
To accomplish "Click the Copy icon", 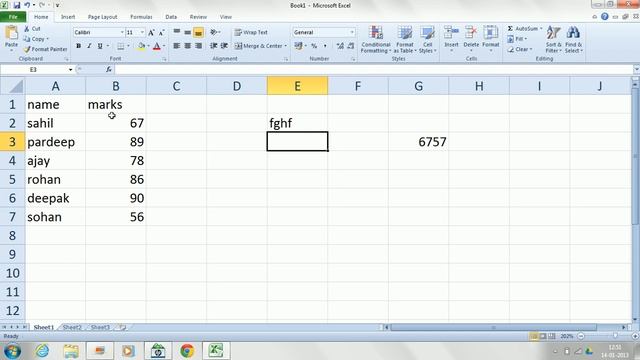I will [27, 39].
